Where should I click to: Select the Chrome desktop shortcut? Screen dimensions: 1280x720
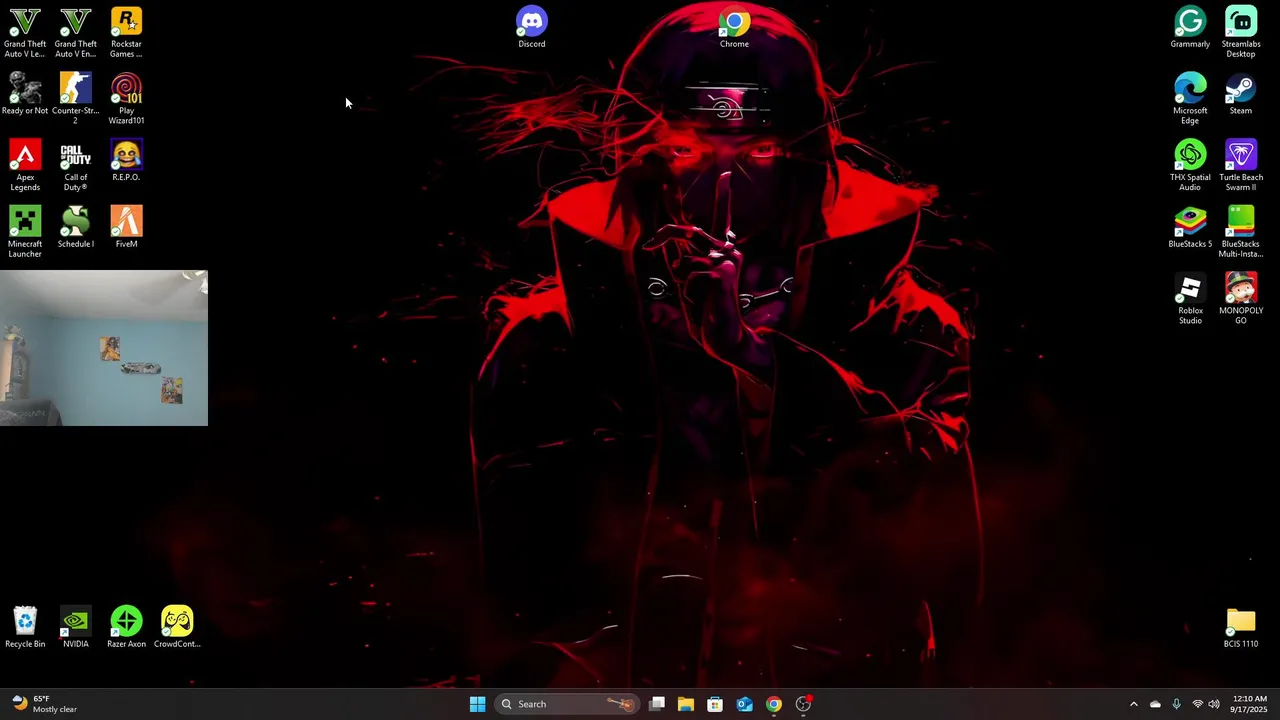pos(734,28)
